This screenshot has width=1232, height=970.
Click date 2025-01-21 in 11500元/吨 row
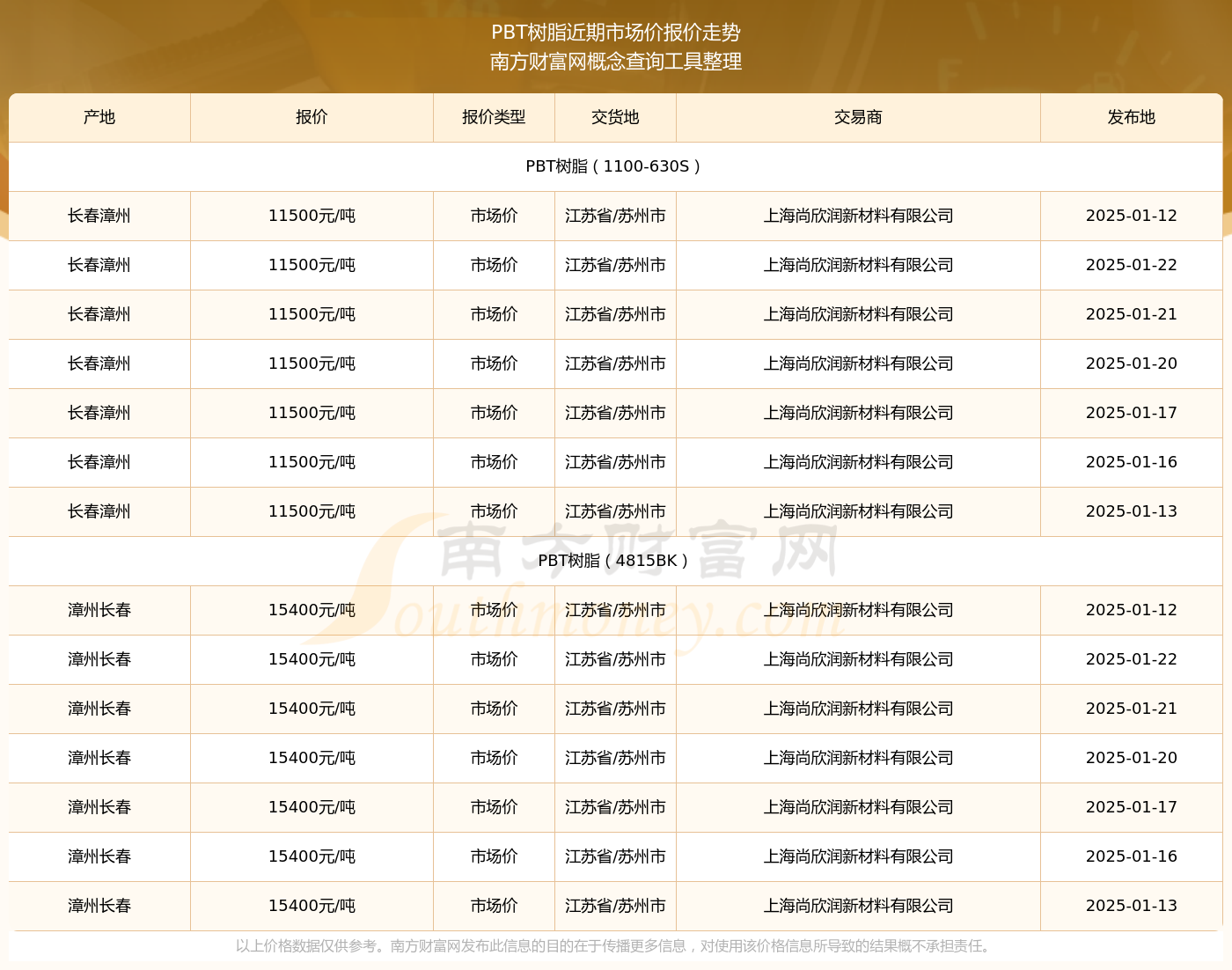click(x=1132, y=314)
